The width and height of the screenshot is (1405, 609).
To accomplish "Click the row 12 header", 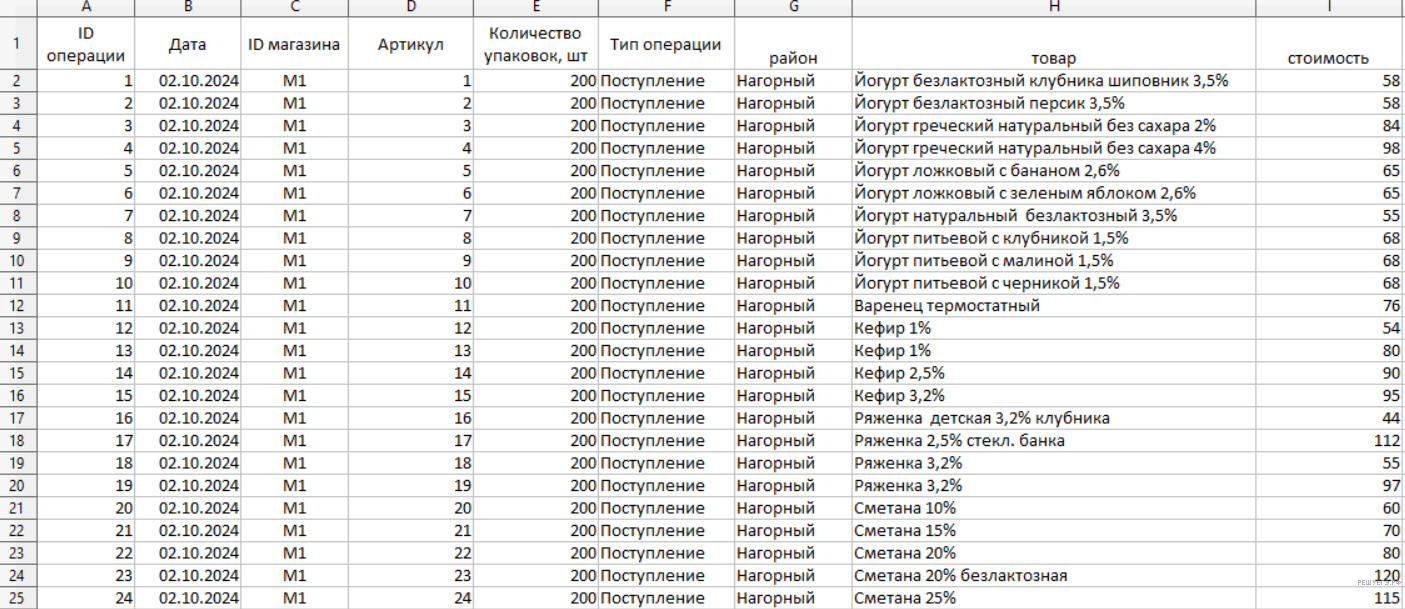I will pyautogui.click(x=18, y=306).
